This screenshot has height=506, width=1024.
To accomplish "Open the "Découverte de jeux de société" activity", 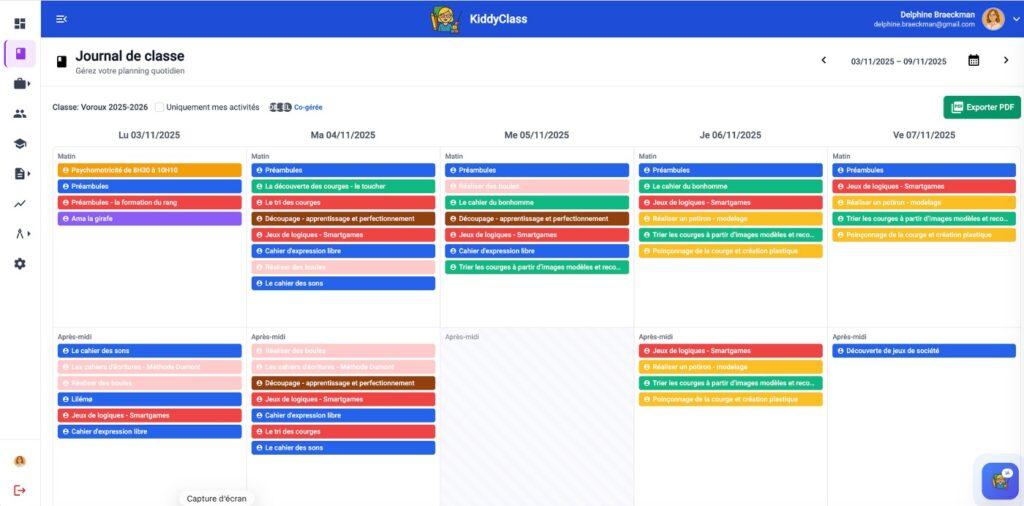I will (x=923, y=351).
